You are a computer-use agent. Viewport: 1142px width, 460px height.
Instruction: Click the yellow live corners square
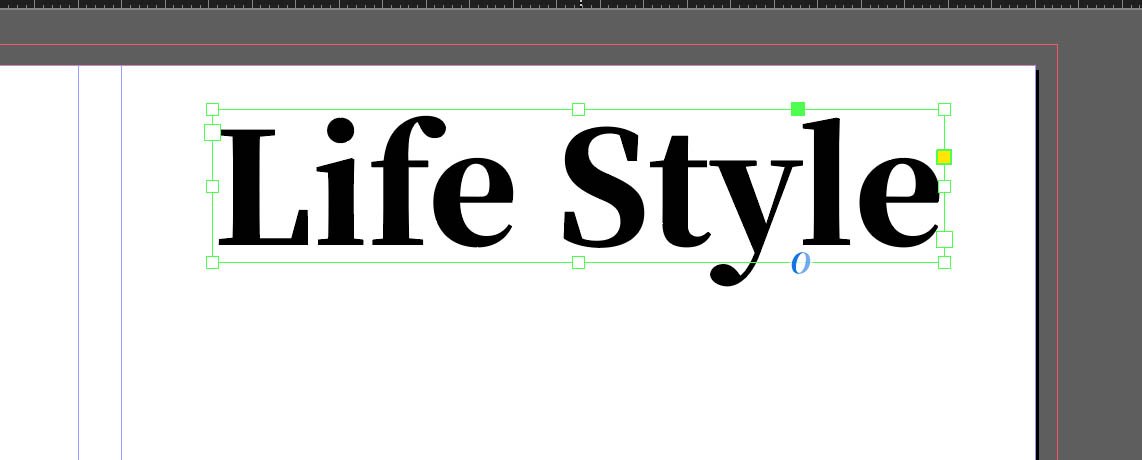click(943, 157)
